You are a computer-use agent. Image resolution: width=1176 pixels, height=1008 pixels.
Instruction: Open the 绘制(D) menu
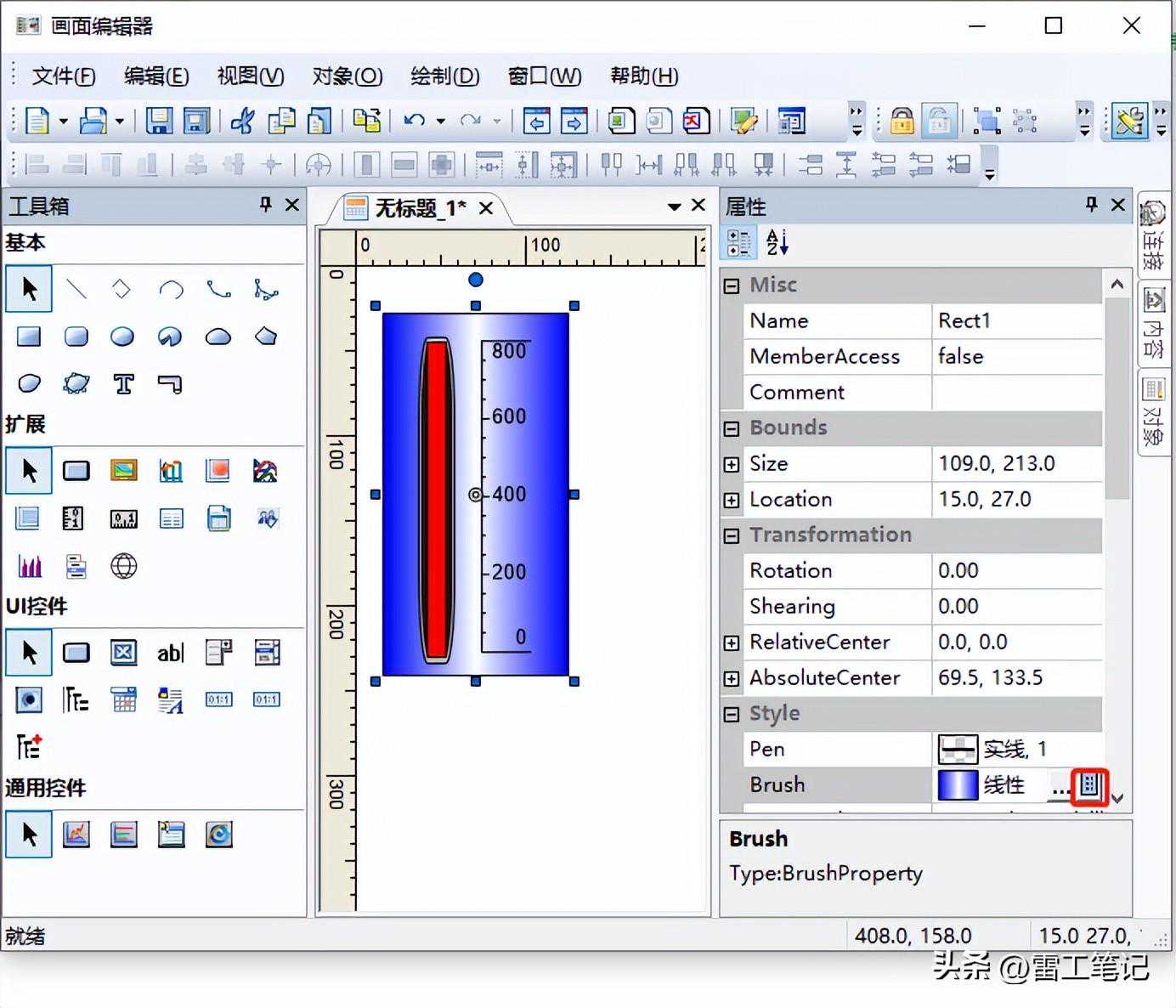[444, 76]
